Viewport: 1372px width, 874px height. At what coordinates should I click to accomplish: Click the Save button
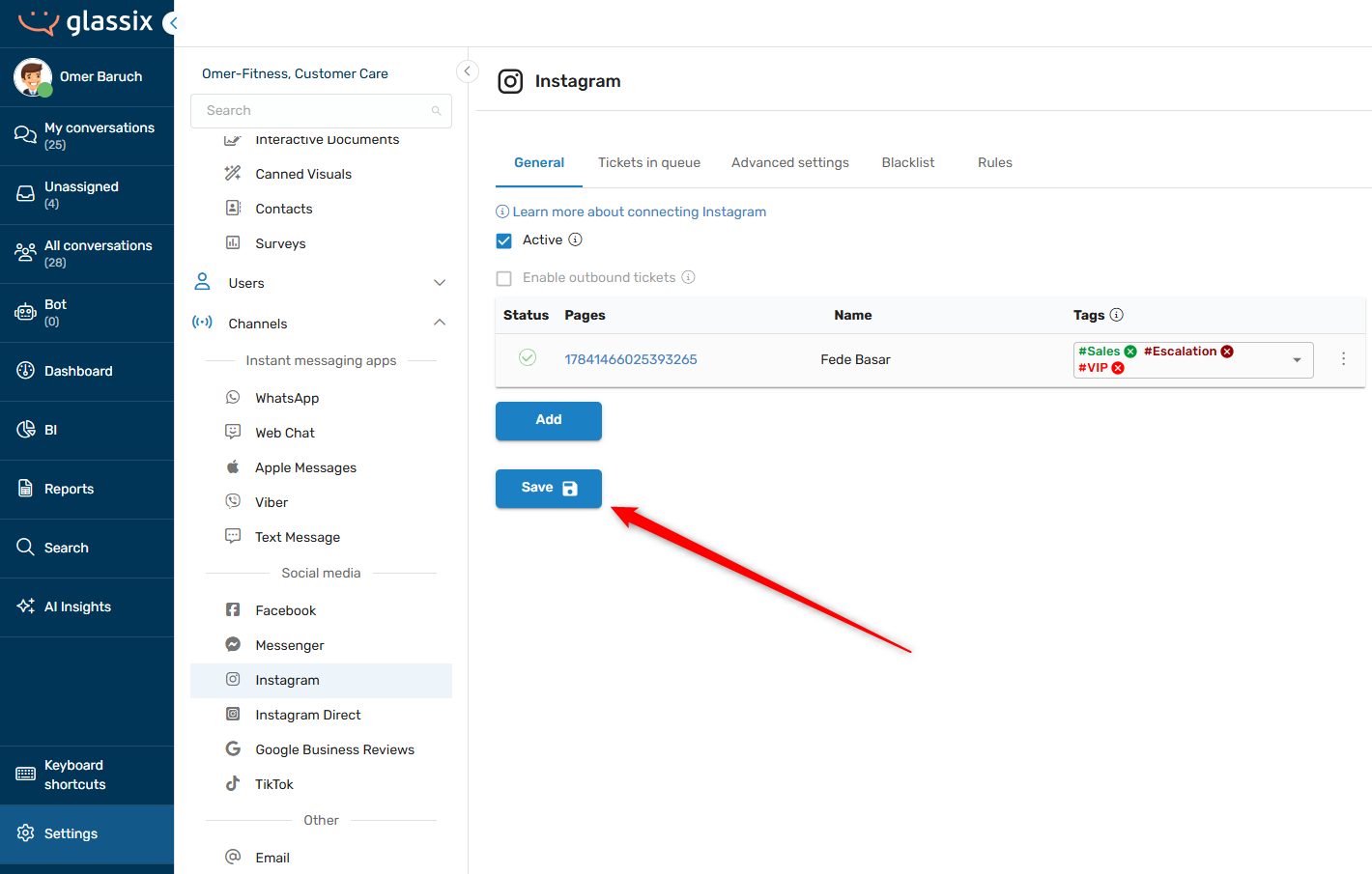(x=549, y=488)
